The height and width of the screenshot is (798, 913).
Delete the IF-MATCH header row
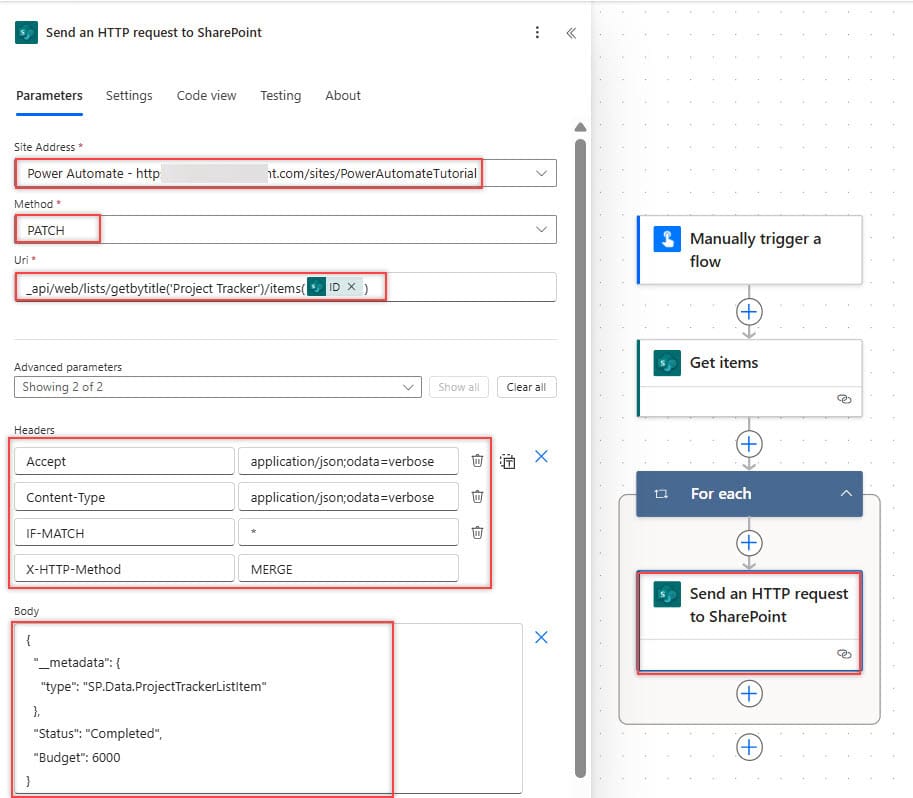coord(477,532)
